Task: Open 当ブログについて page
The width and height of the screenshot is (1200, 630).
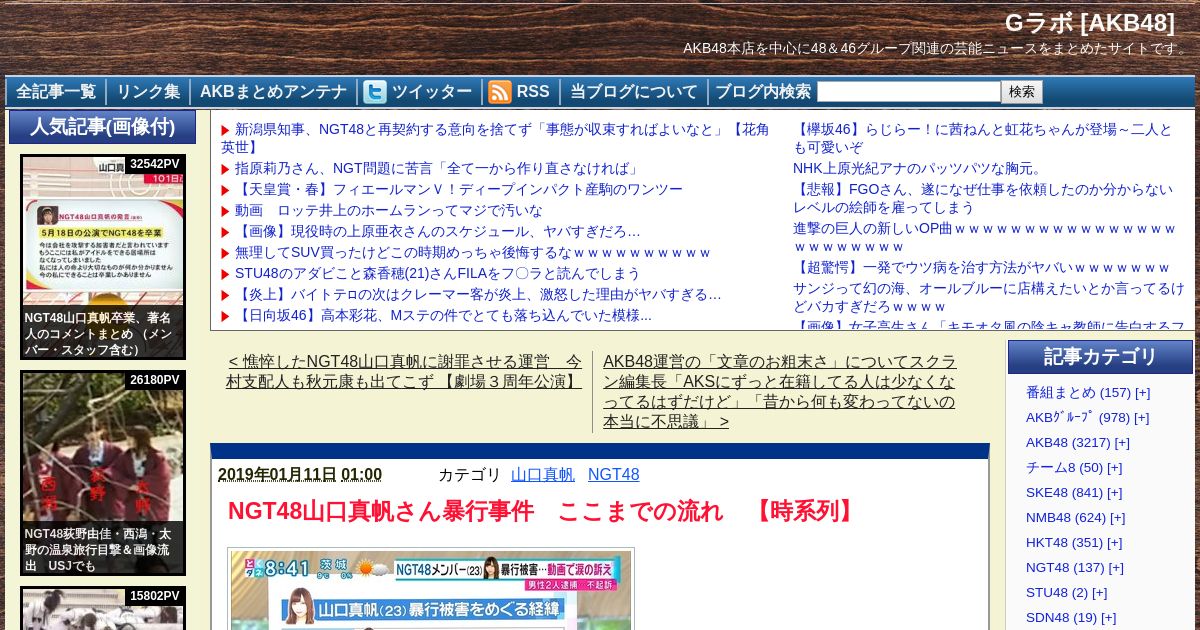Action: (x=634, y=92)
